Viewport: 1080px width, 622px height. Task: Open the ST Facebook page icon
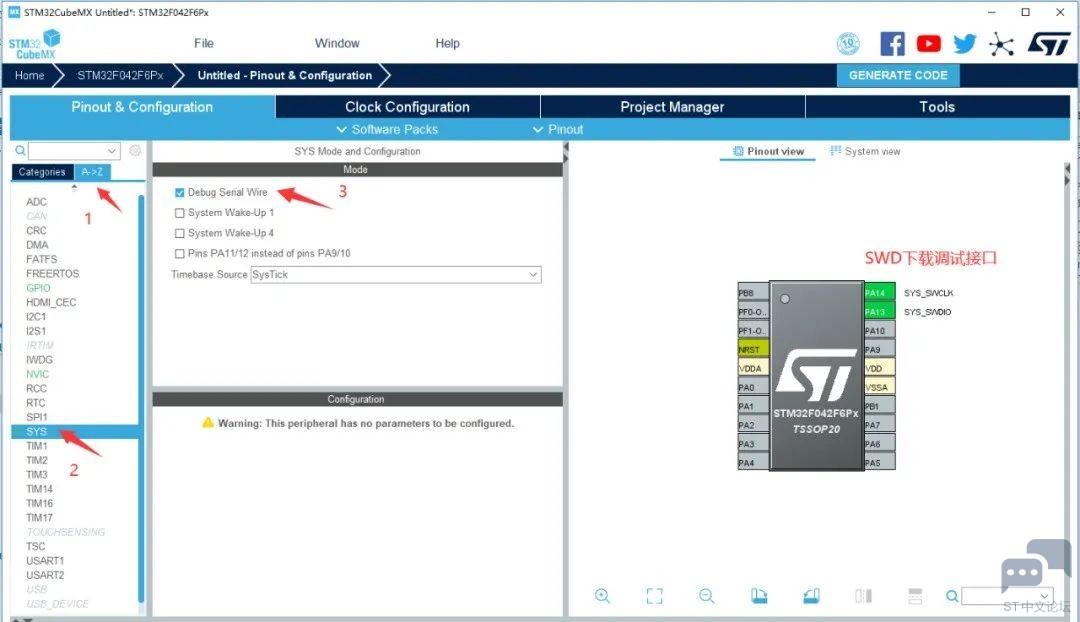coord(892,44)
